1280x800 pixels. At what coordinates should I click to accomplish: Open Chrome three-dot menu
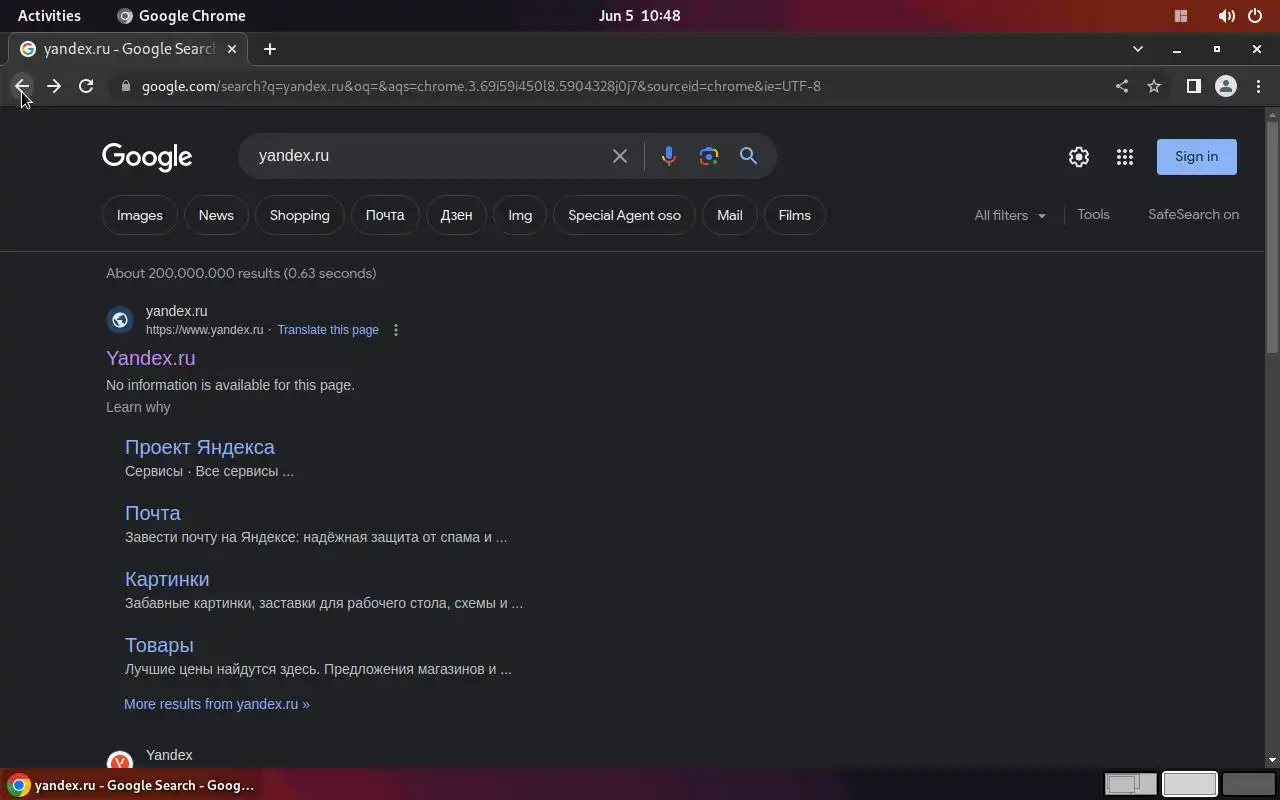(x=1258, y=86)
